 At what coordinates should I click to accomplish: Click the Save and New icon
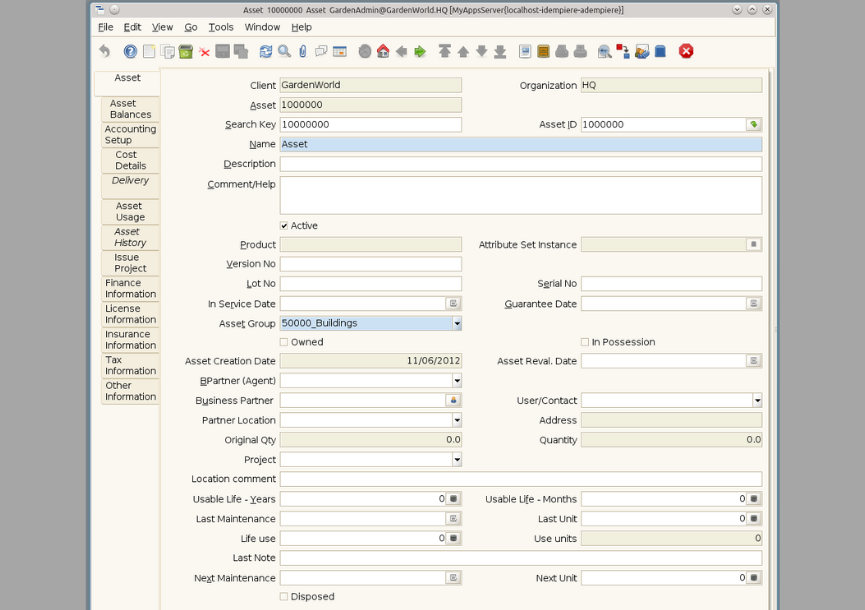[241, 51]
